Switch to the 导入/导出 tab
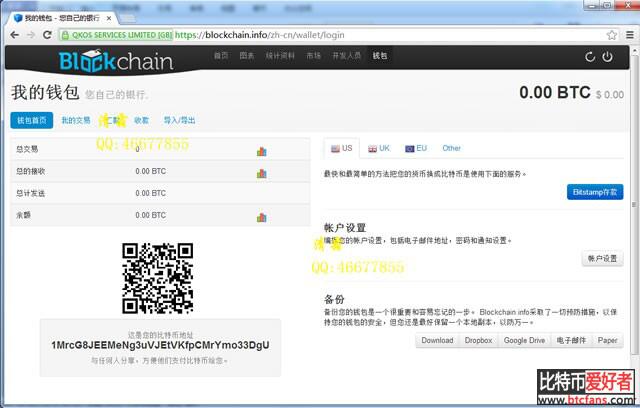Image resolution: width=640 pixels, height=408 pixels. pos(179,120)
